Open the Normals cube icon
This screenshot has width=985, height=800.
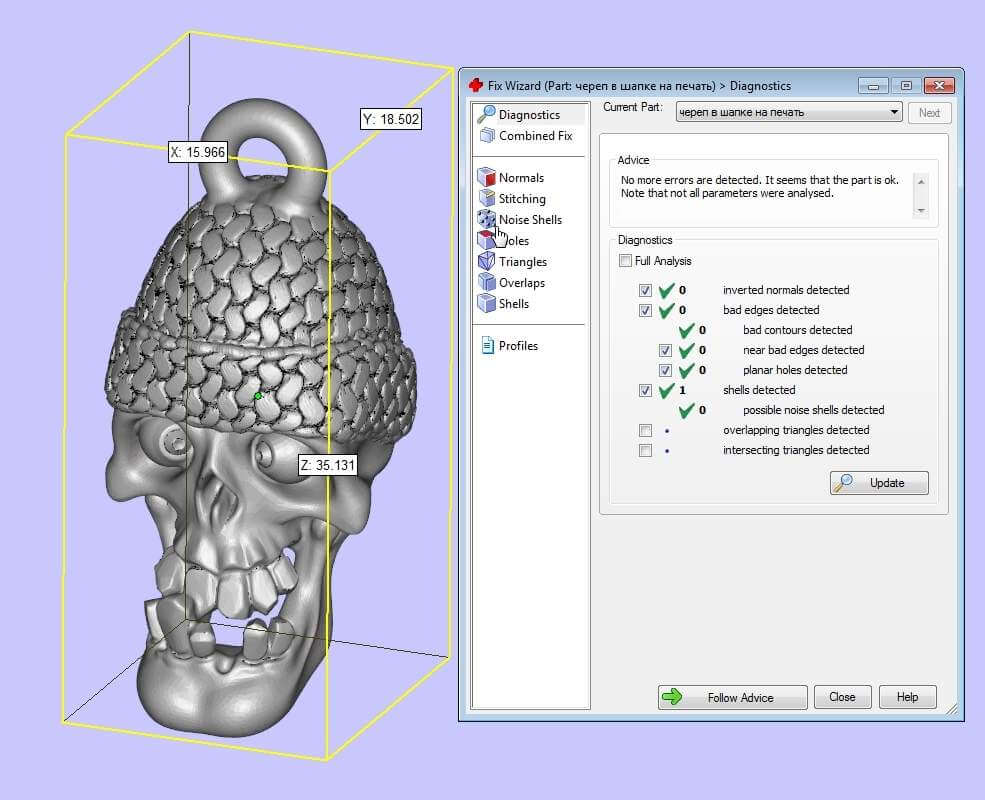click(487, 178)
